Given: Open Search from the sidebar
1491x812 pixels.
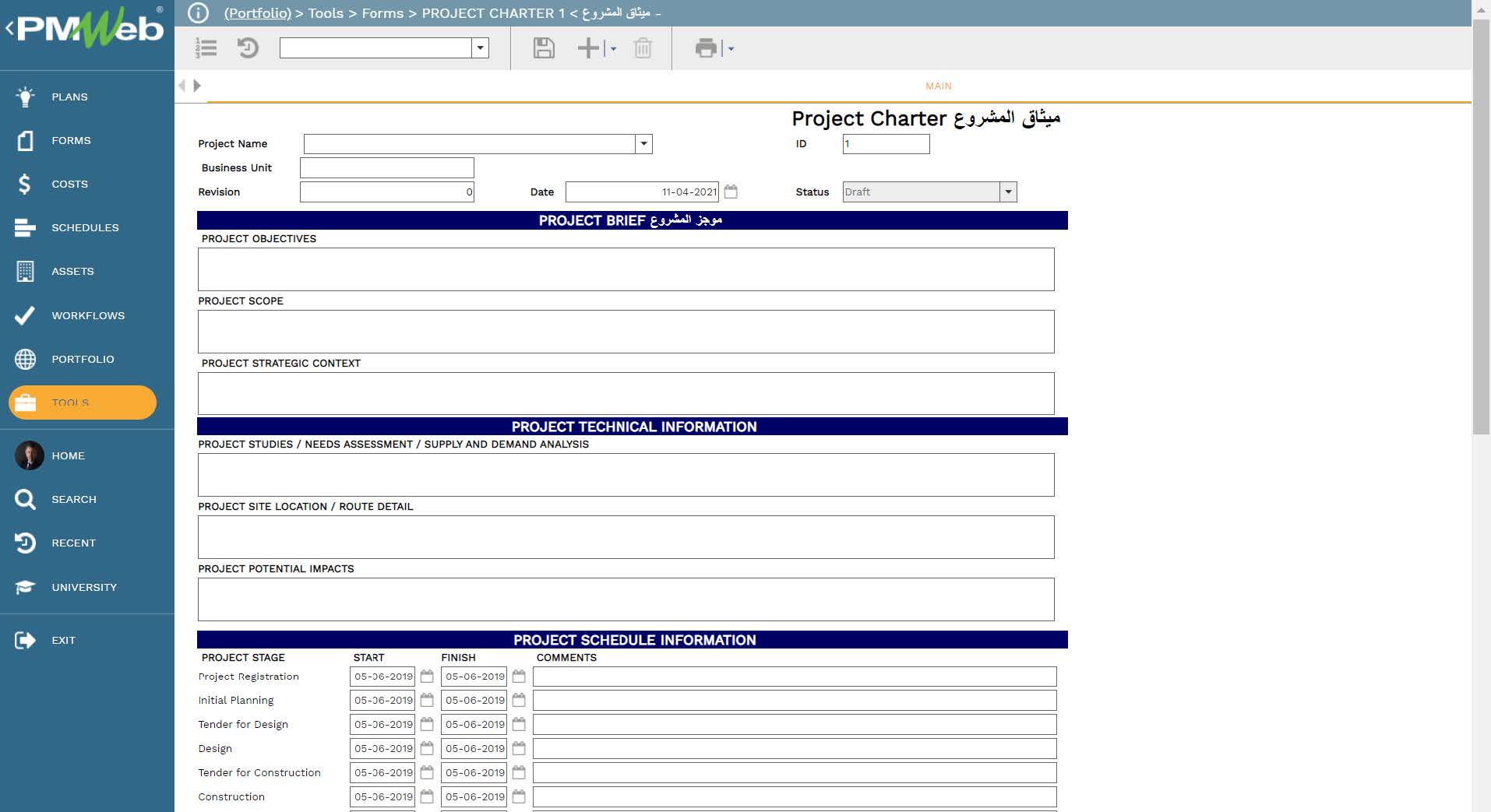Looking at the screenshot, I should 74,499.
